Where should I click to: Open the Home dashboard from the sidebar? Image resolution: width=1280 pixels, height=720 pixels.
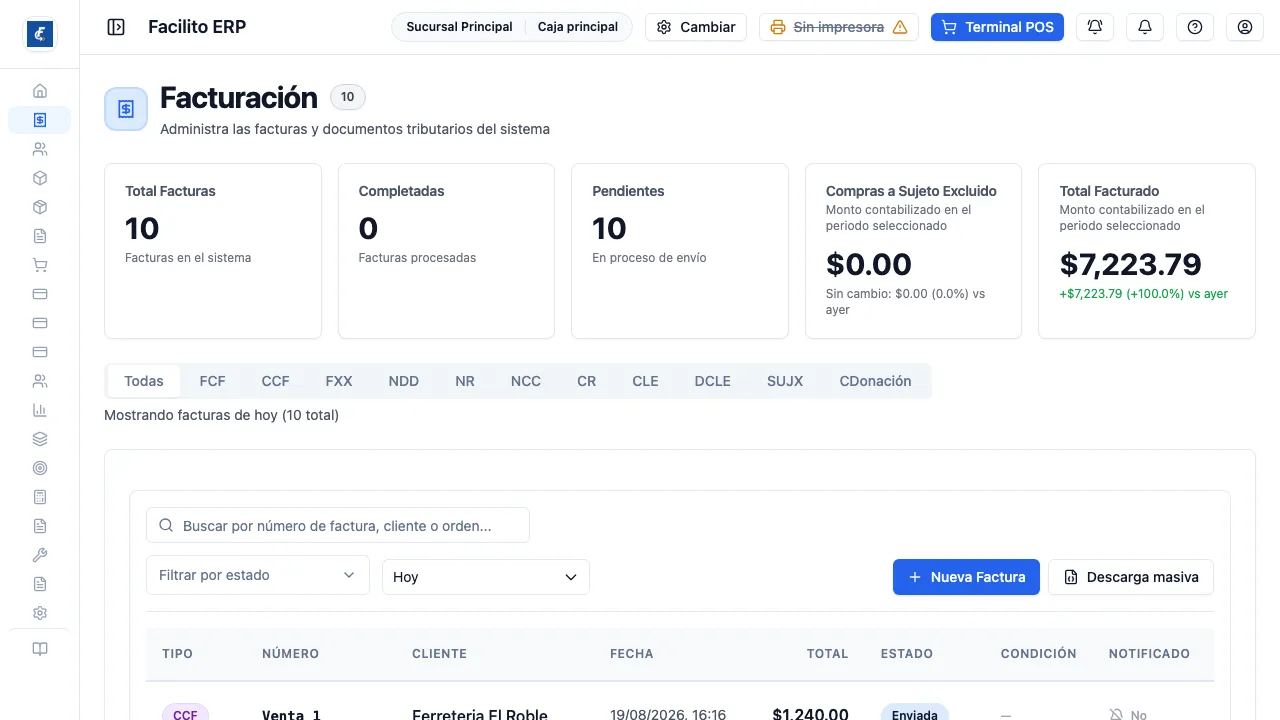pyautogui.click(x=40, y=91)
